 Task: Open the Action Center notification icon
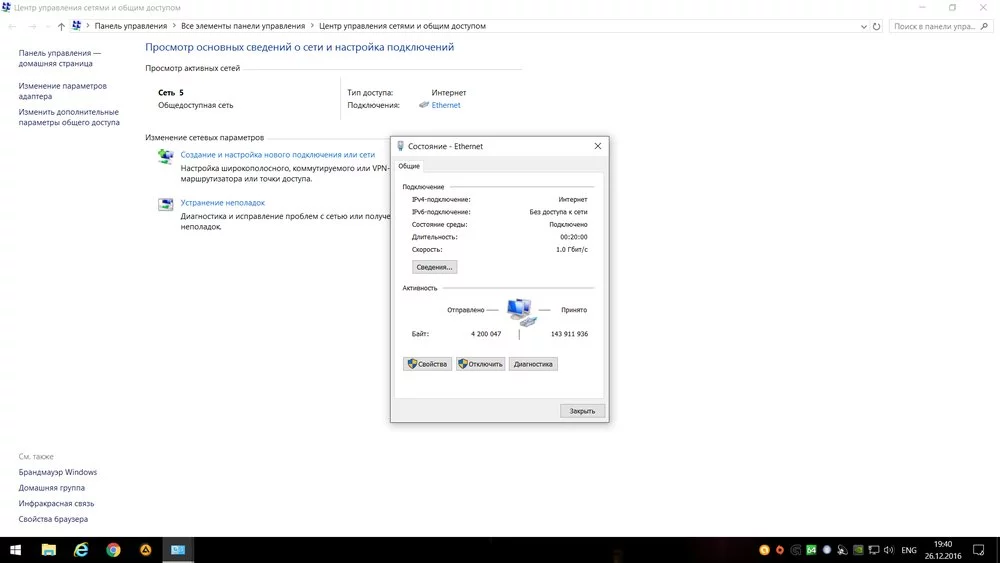pos(980,550)
